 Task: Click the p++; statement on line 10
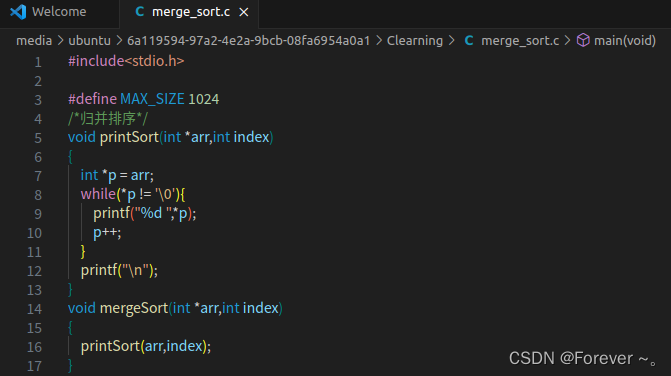coord(107,232)
